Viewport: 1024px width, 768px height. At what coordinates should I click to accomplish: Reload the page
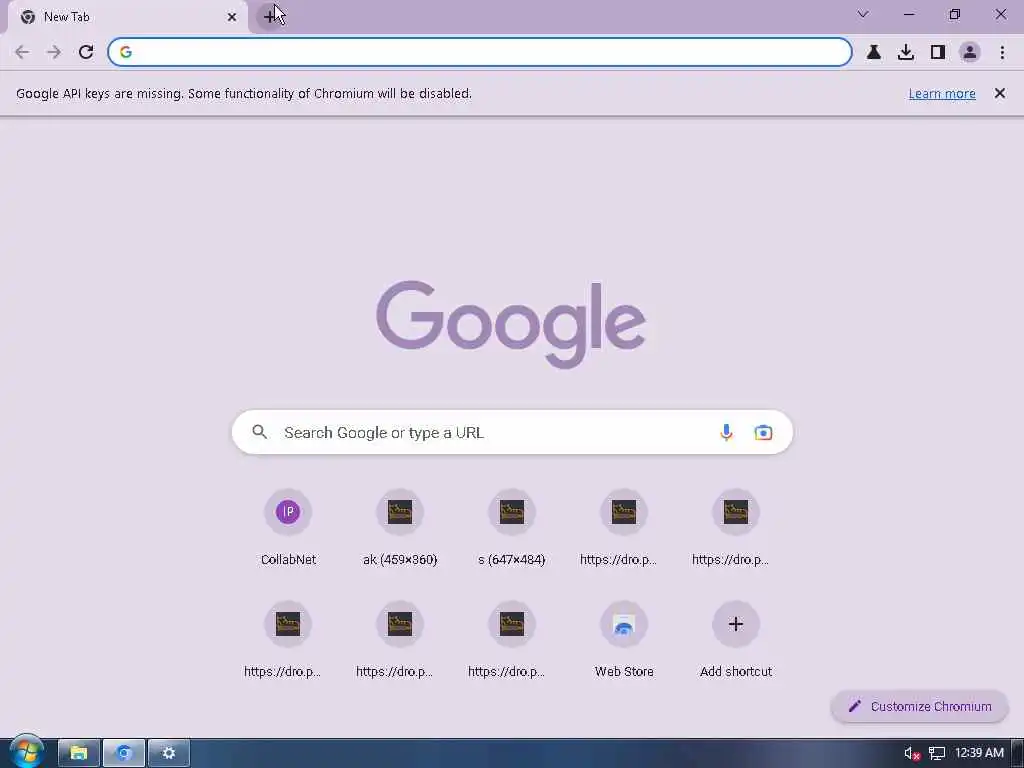click(86, 52)
